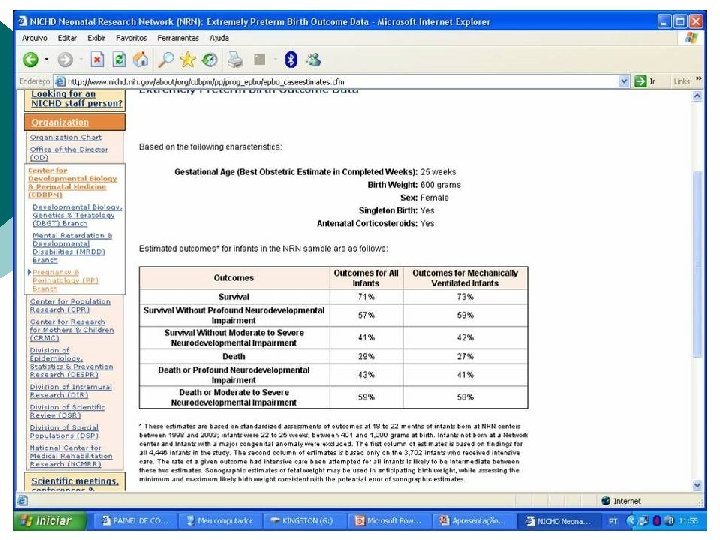Click the Bluetooth toolbar icon
The width and height of the screenshot is (720, 540).
tap(291, 59)
